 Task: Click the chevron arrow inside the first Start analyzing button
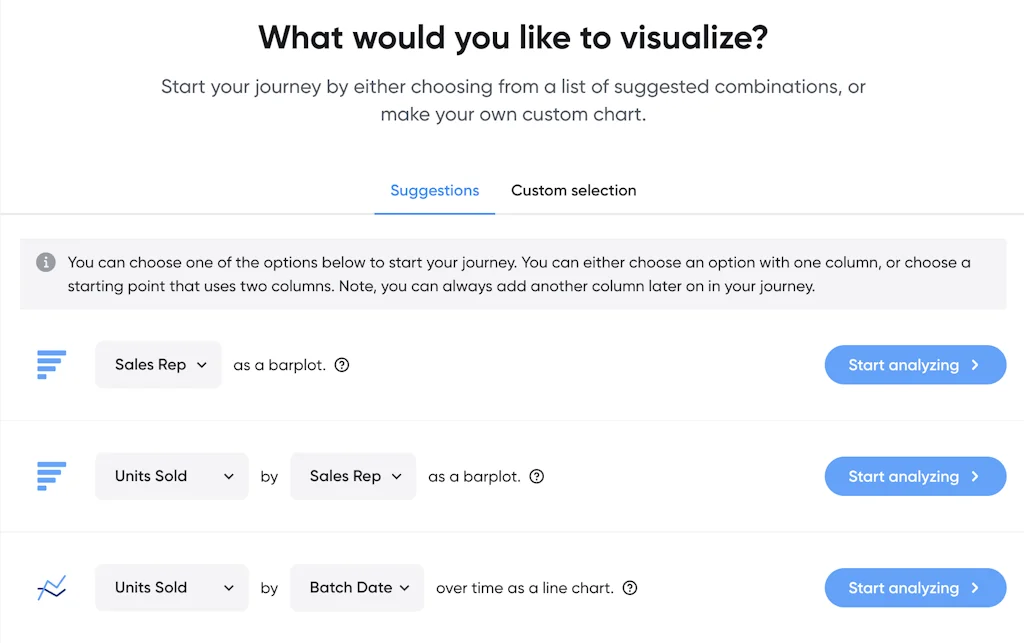coord(974,365)
